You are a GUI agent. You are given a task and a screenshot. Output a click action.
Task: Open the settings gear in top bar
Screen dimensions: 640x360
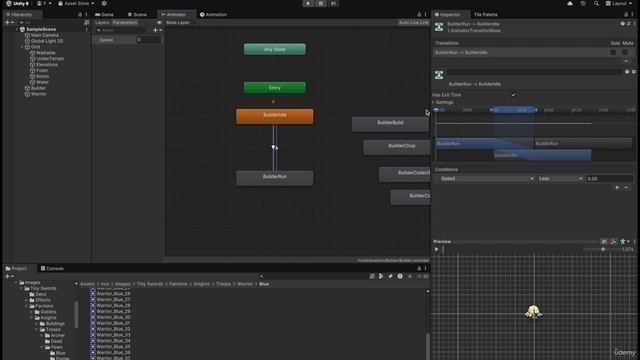tap(104, 3)
